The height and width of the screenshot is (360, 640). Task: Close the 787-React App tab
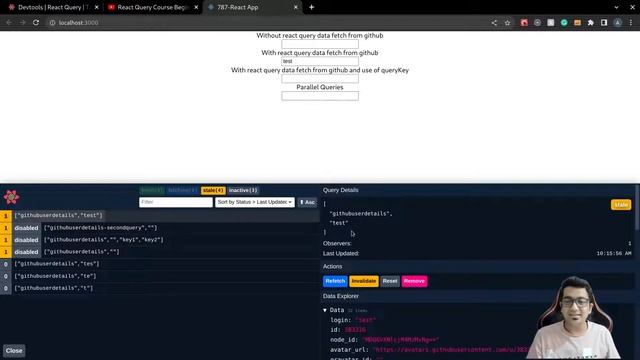click(x=296, y=7)
